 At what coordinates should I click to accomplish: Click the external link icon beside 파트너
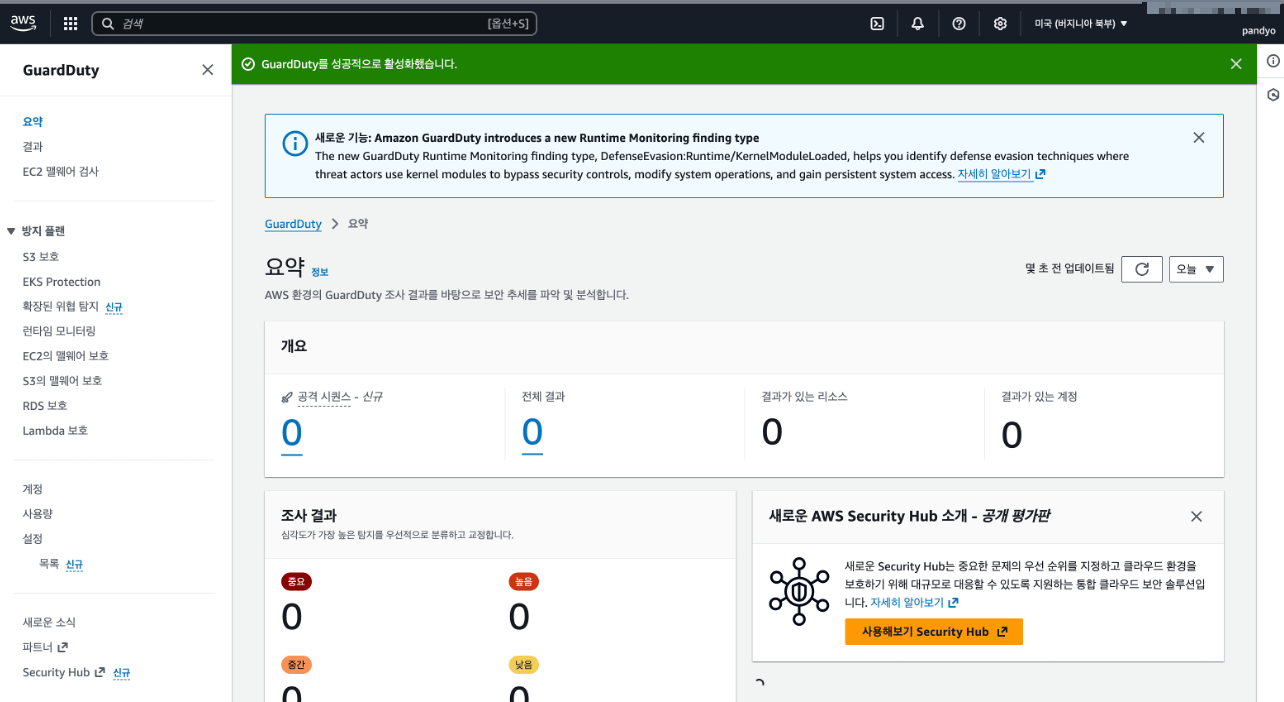(x=63, y=647)
